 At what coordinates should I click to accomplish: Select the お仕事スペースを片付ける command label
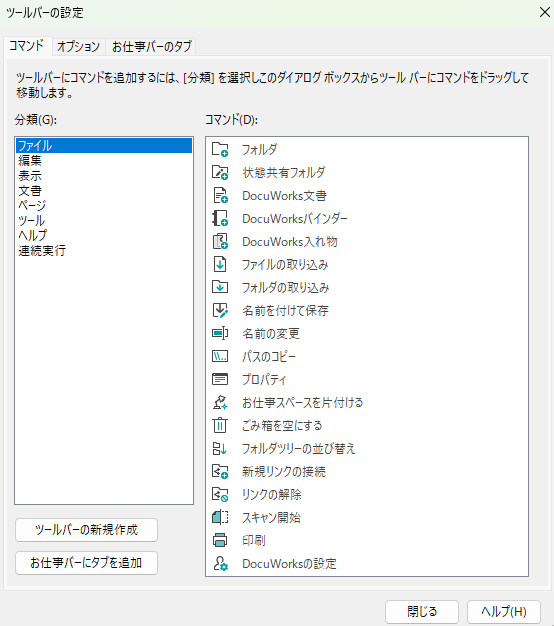pyautogui.click(x=303, y=402)
